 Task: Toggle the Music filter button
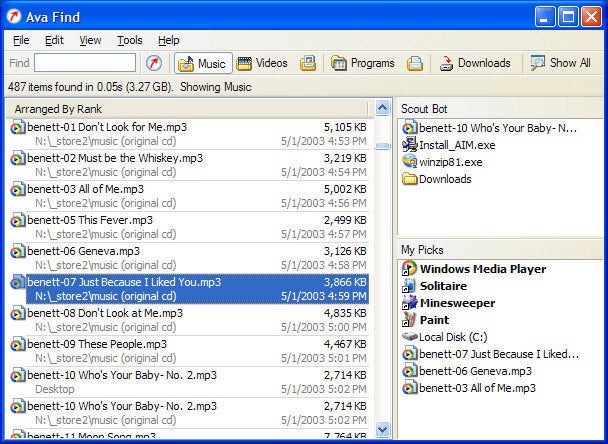(203, 63)
